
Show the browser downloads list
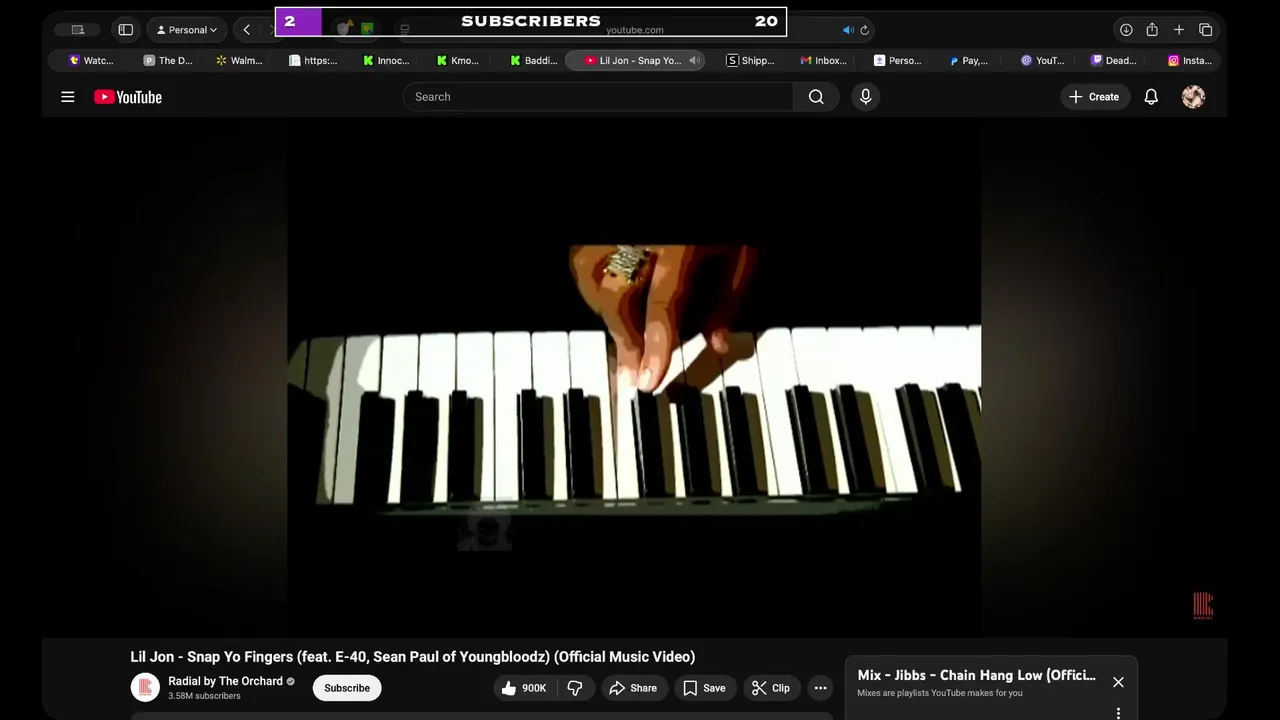[1126, 30]
